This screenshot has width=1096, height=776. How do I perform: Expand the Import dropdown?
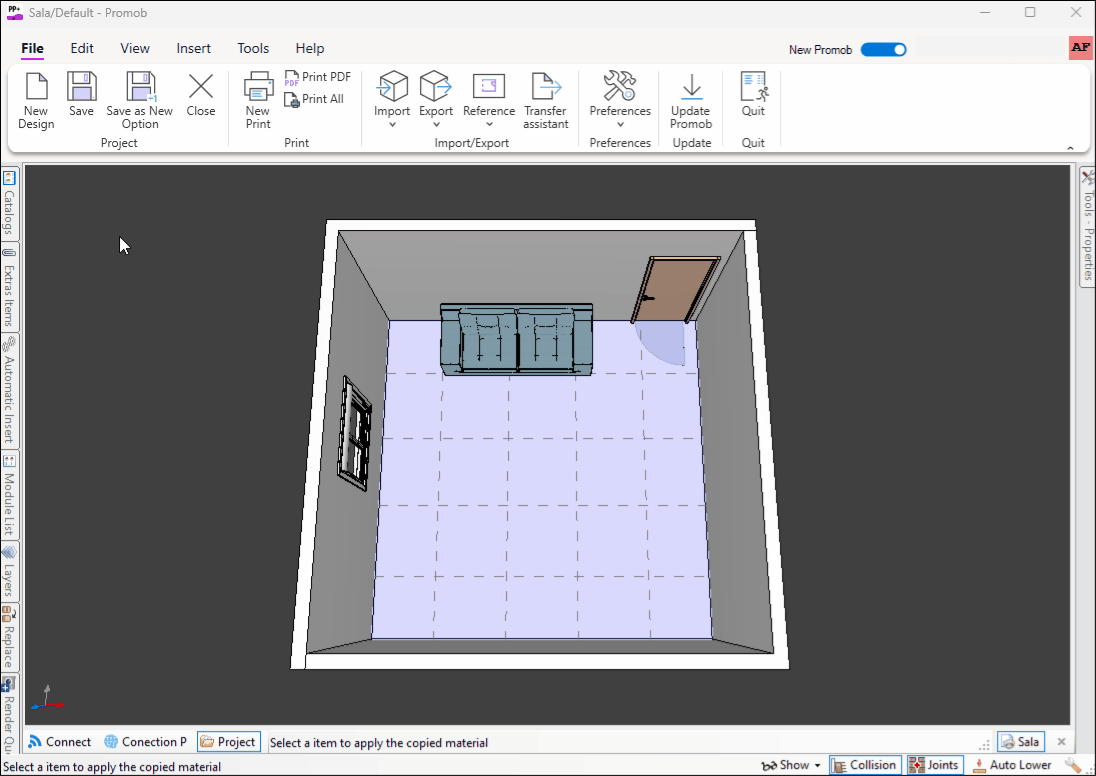click(x=392, y=125)
